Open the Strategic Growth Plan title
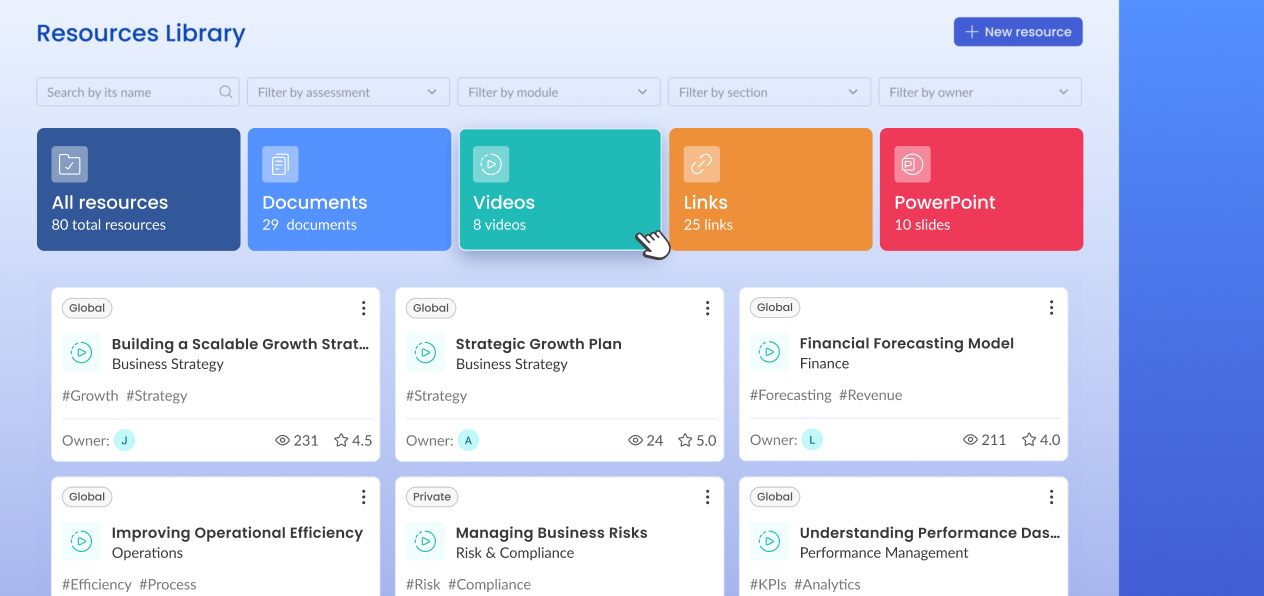This screenshot has height=596, width=1264. tap(539, 344)
